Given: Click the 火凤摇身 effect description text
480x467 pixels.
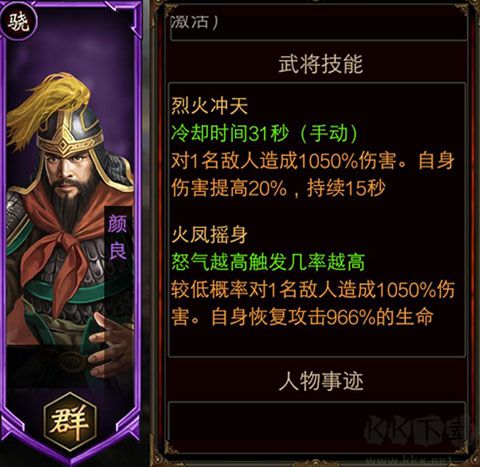Looking at the screenshot, I should (313, 303).
